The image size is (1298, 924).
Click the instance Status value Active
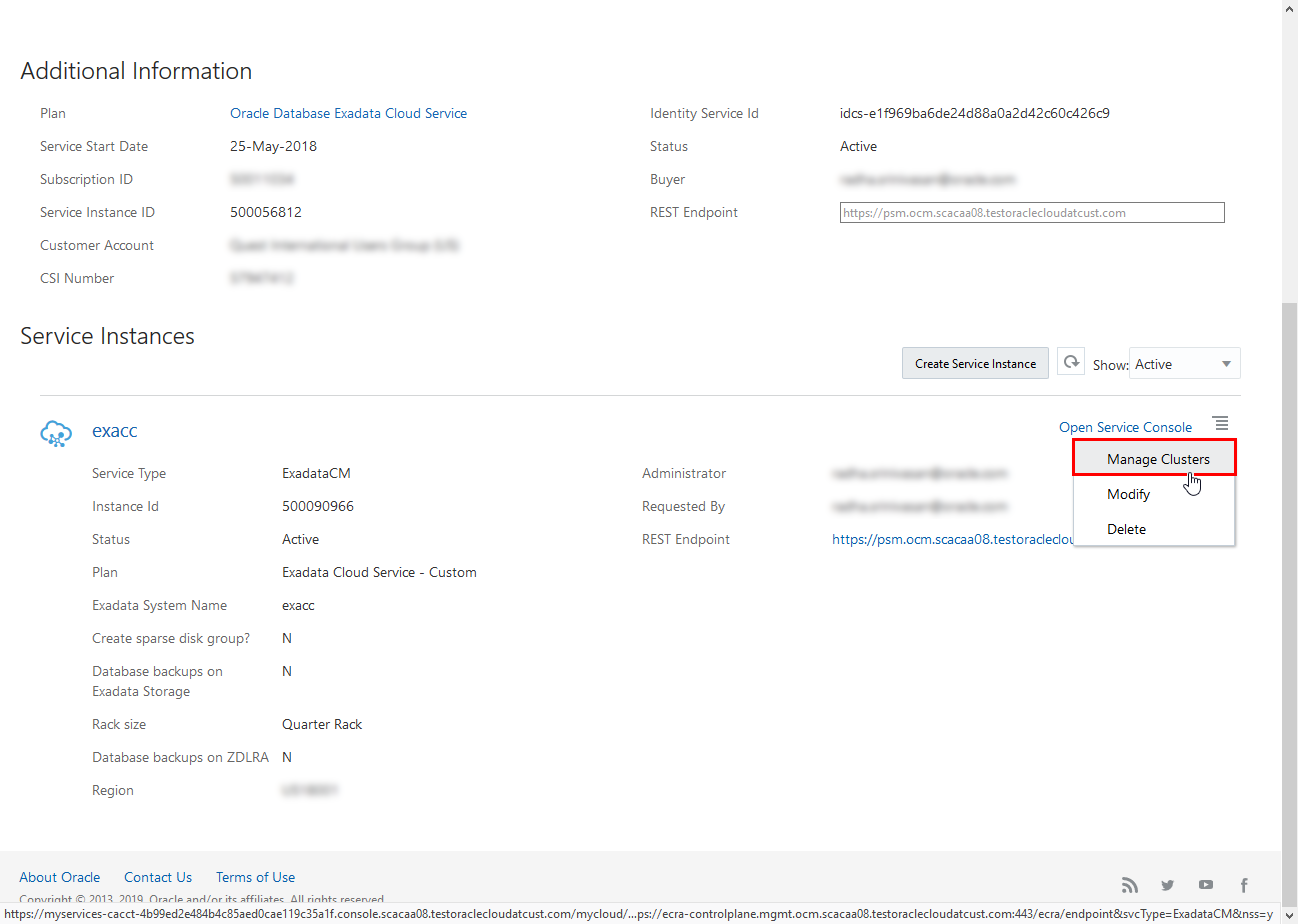point(300,539)
